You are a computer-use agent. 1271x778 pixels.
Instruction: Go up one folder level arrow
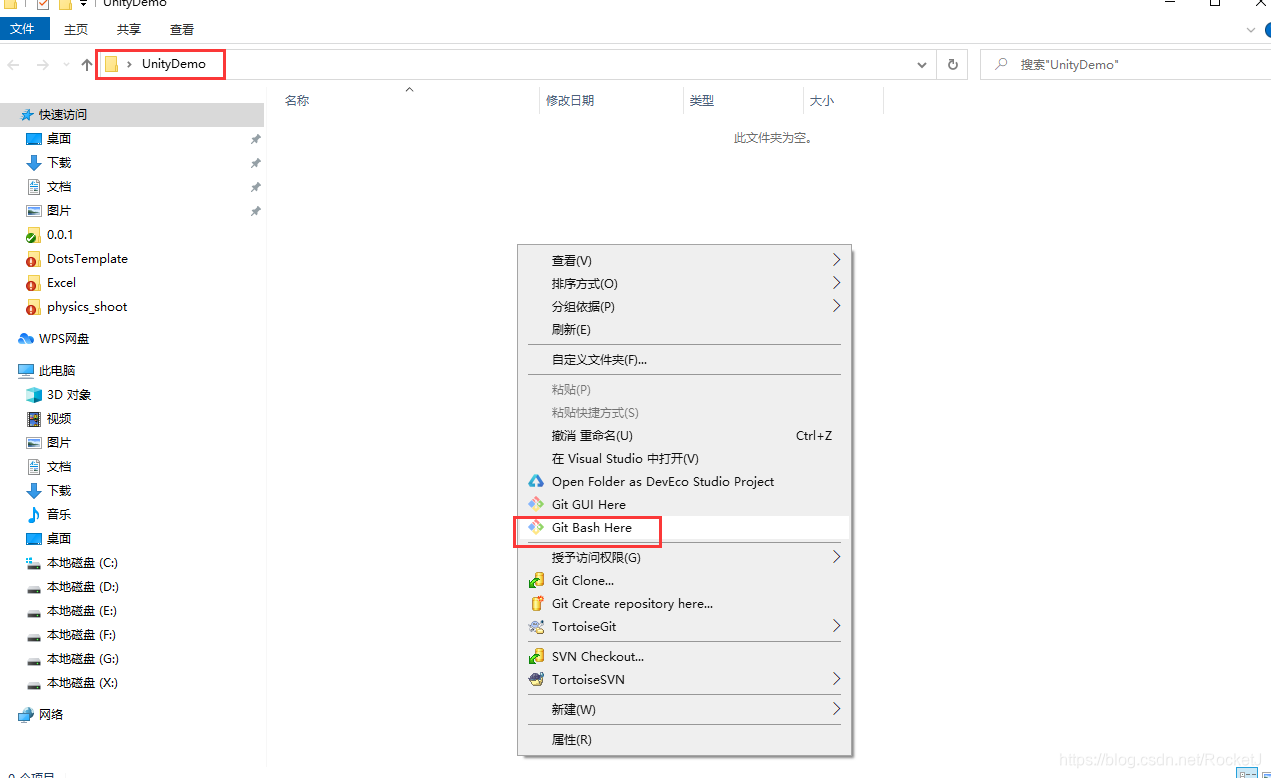(x=87, y=64)
